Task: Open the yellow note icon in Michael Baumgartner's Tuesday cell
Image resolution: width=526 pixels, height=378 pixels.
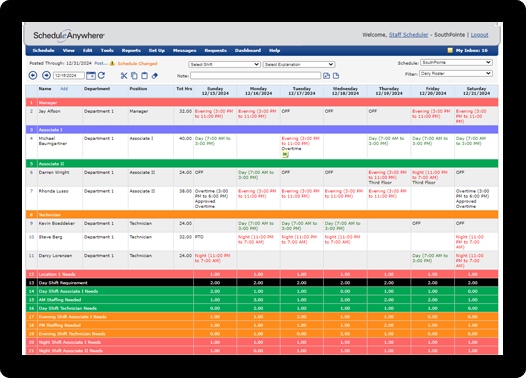Action: (x=285, y=154)
